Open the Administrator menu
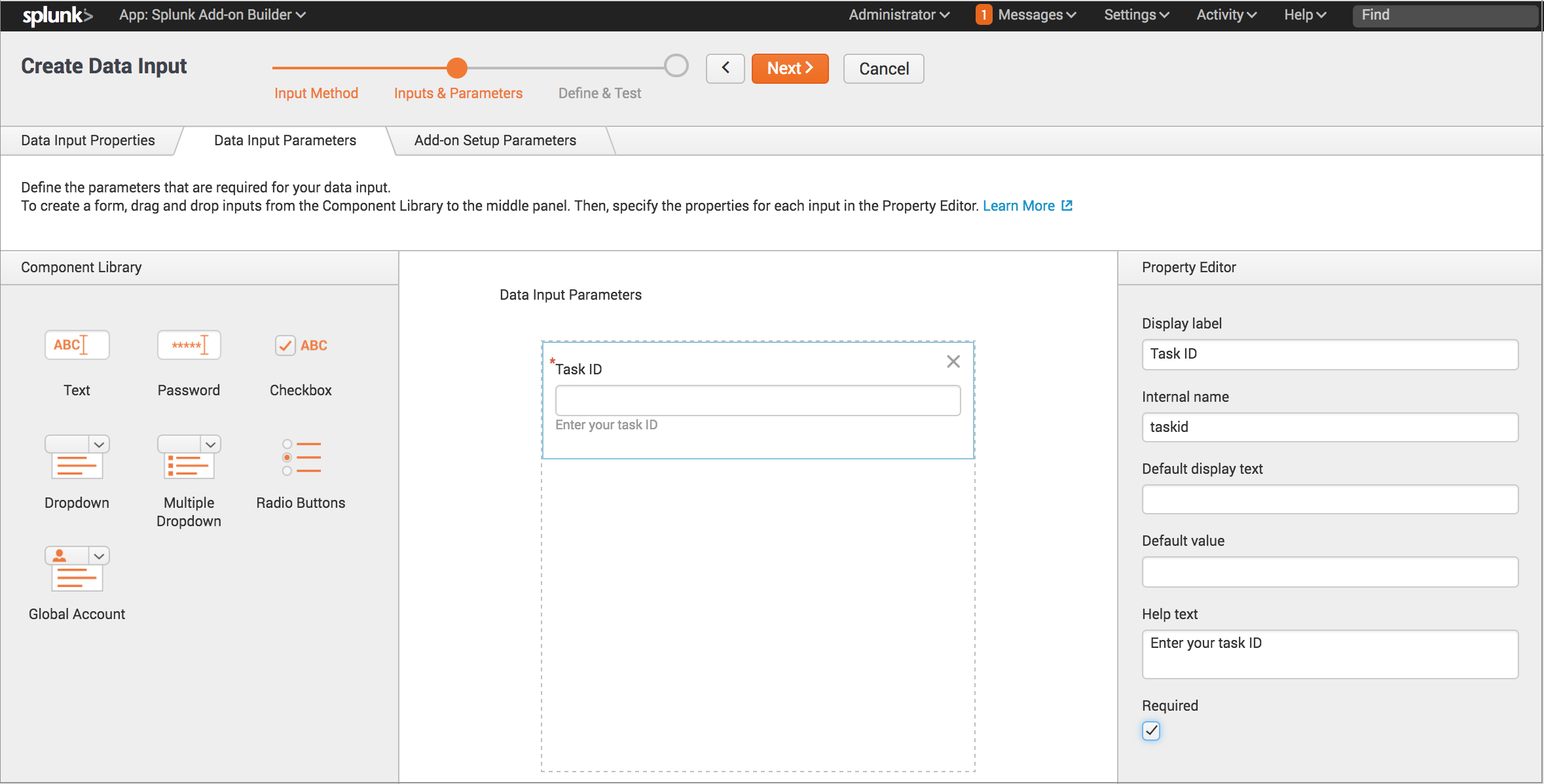Viewport: 1544px width, 784px height. 899,14
